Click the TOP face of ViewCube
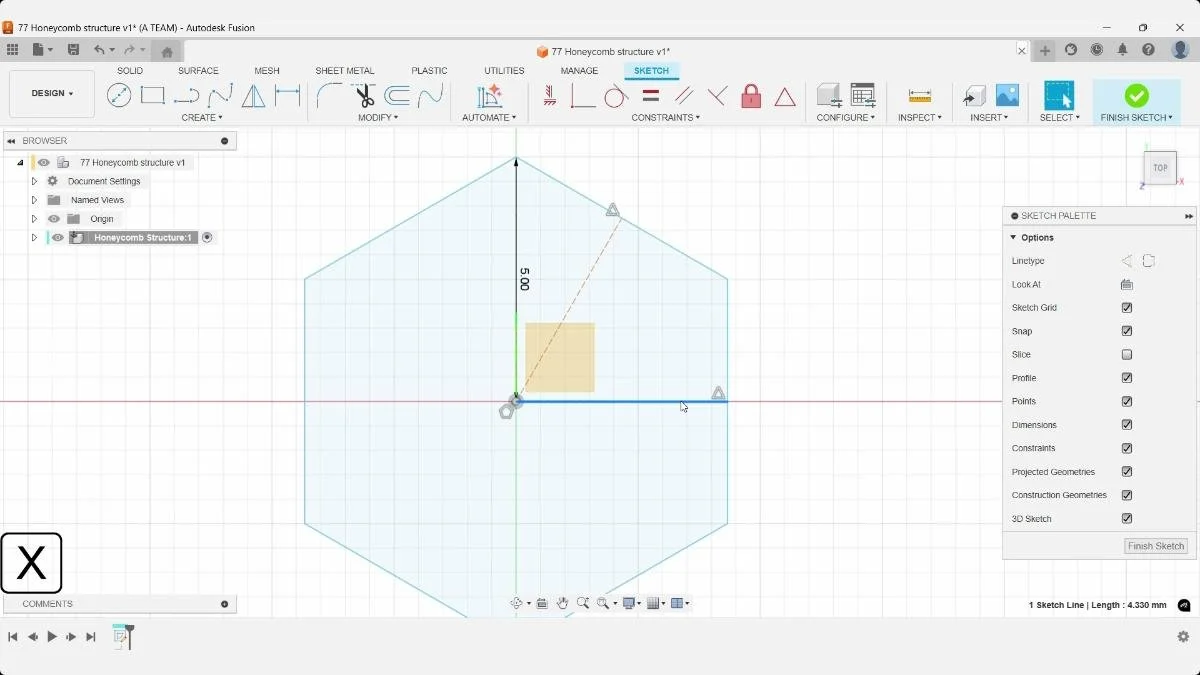Image resolution: width=1200 pixels, height=675 pixels. coord(1160,168)
